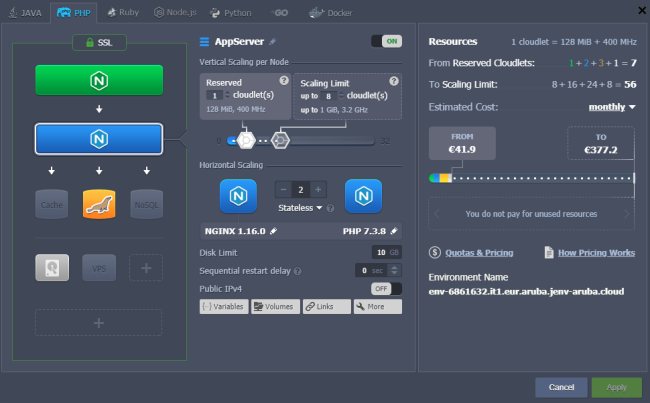
Task: Increase node count with plus button
Action: pos(318,189)
